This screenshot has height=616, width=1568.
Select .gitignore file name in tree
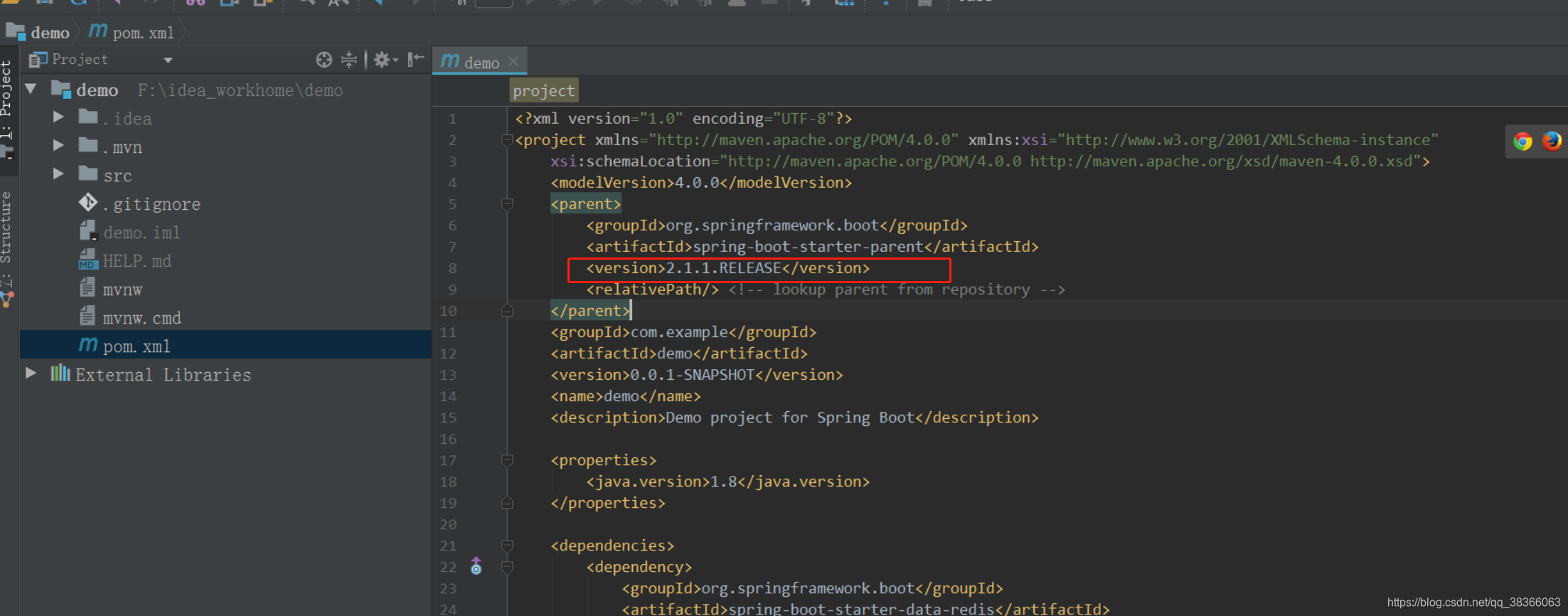151,204
